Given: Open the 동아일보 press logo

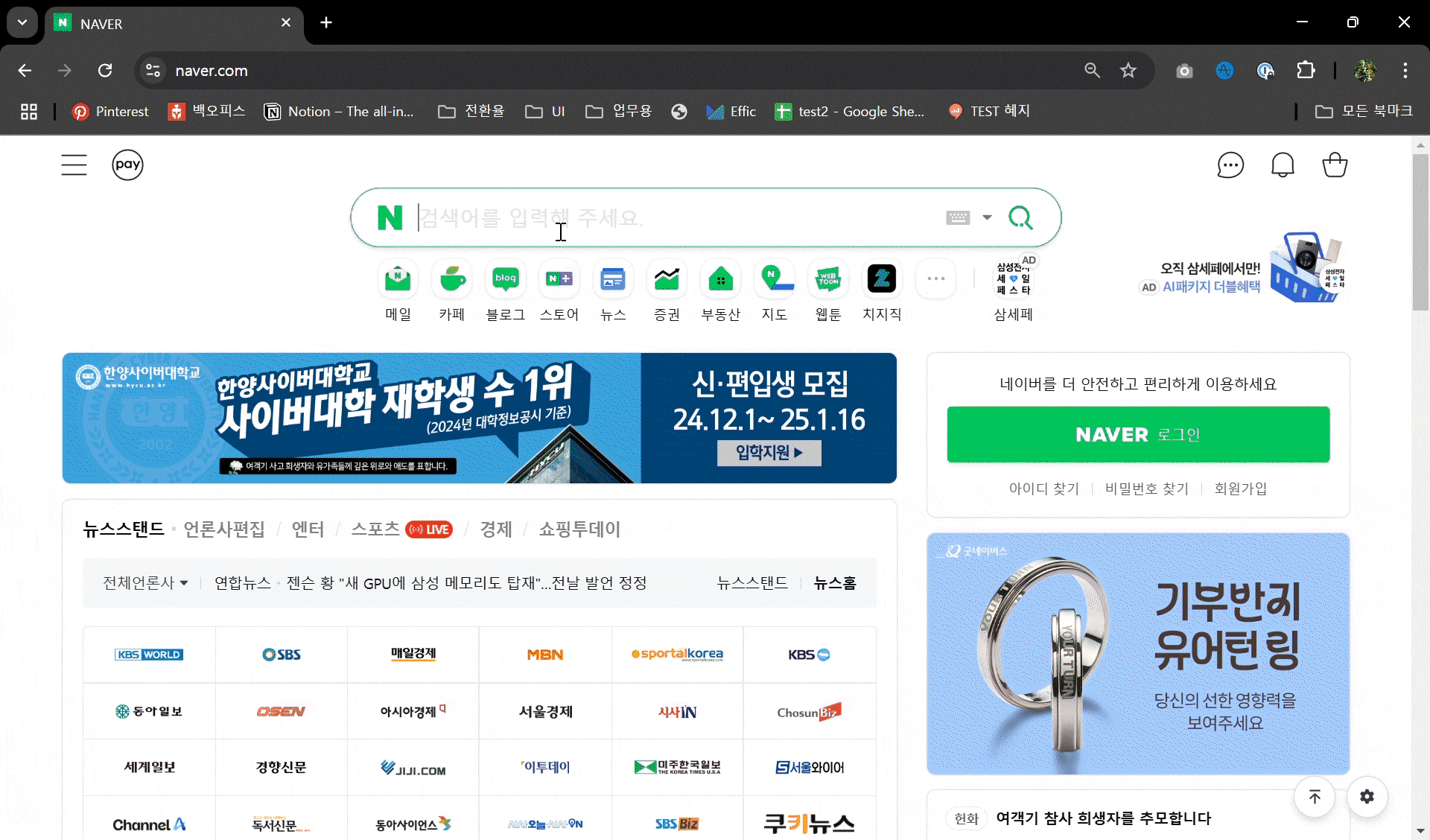Looking at the screenshot, I should [149, 711].
